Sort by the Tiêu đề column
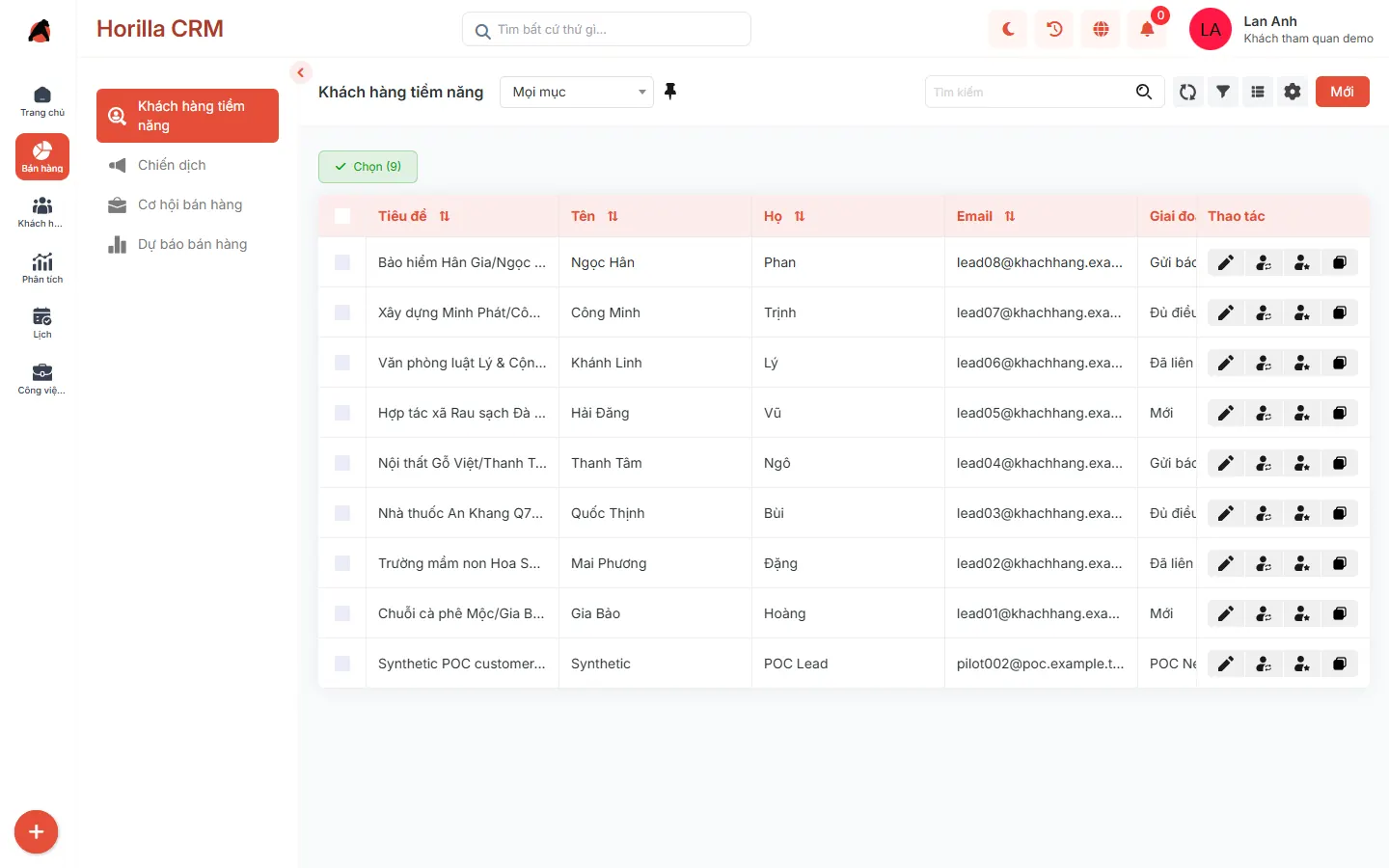This screenshot has height=868, width=1389. [x=445, y=216]
